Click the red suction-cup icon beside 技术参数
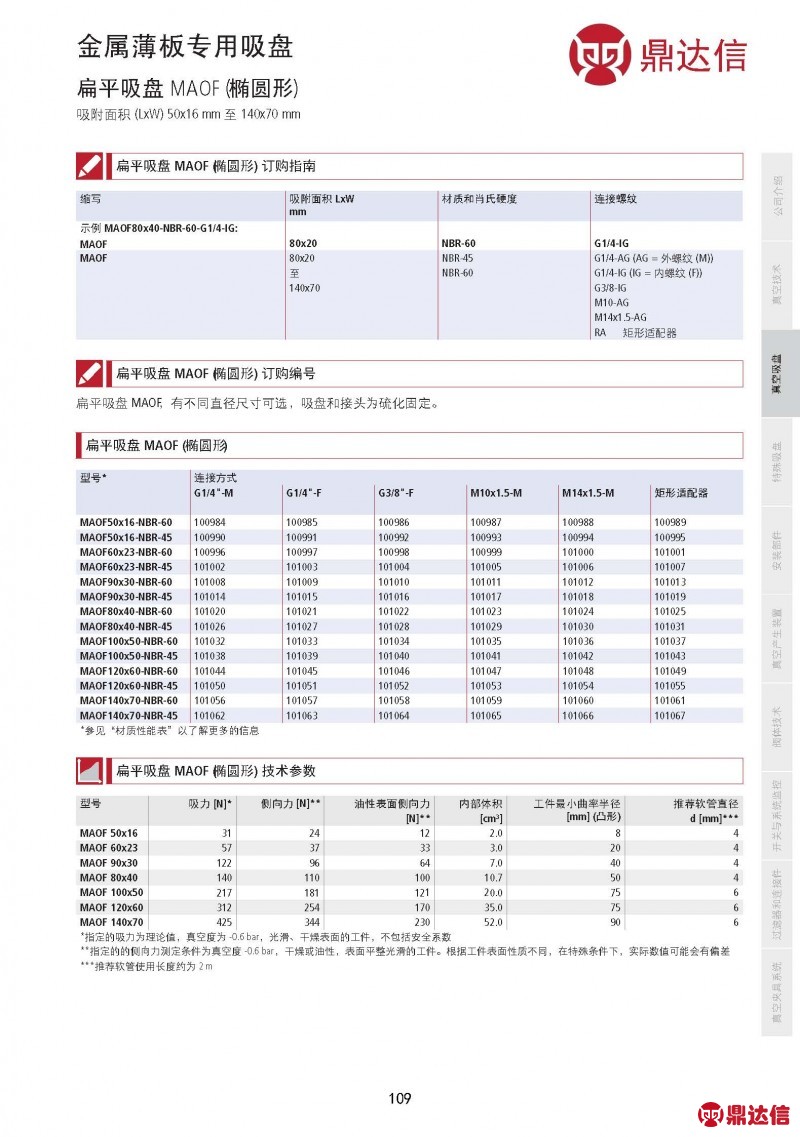Screen dimensions: 800x1137 click(x=90, y=771)
